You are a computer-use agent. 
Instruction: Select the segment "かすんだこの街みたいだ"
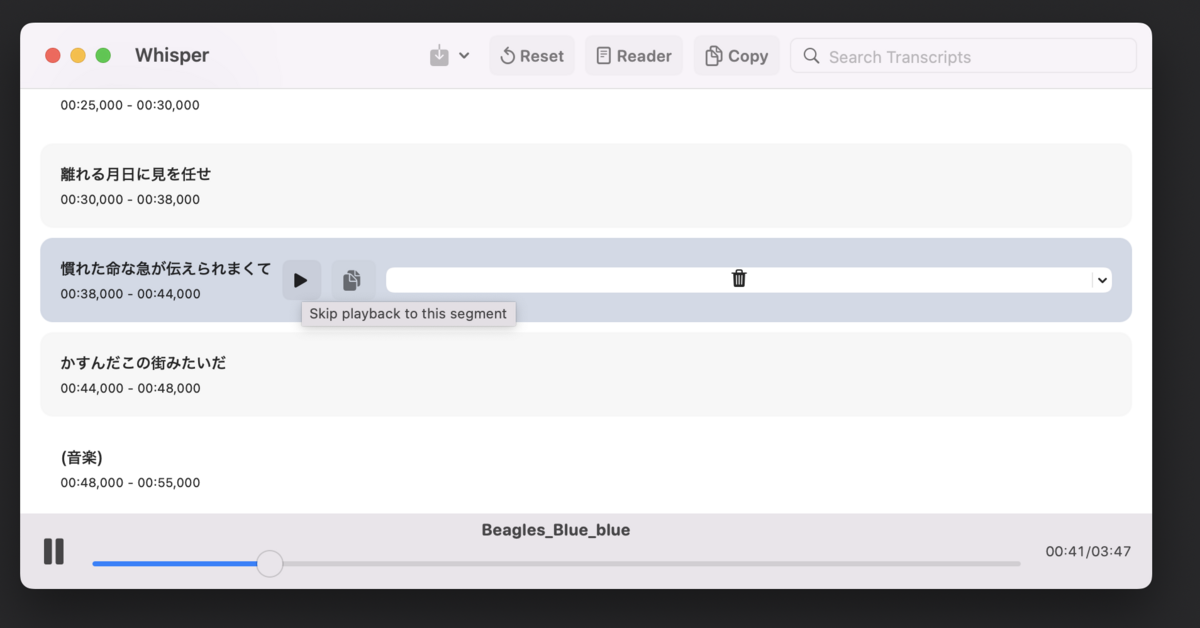586,374
